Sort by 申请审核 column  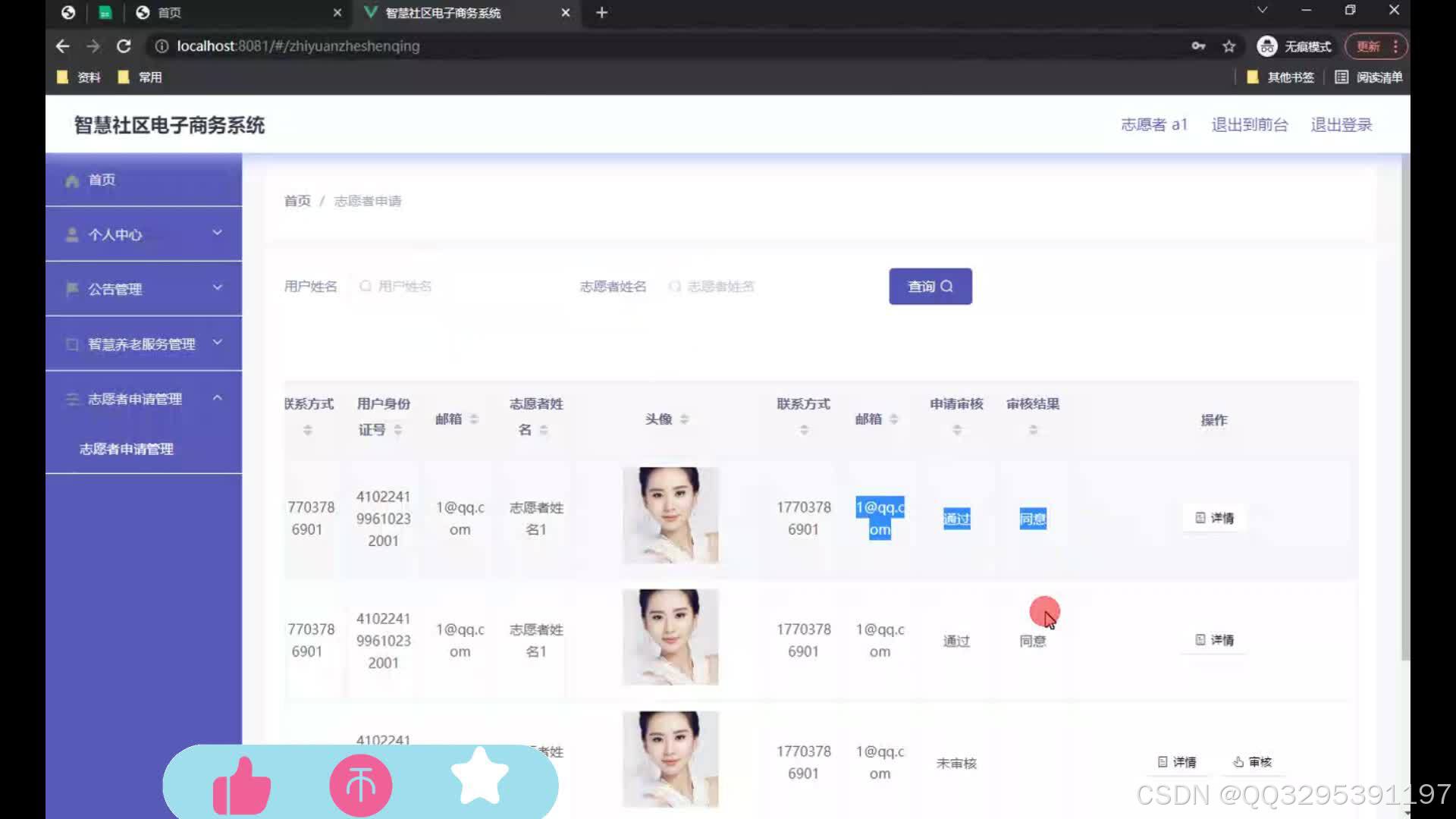pyautogui.click(x=957, y=430)
